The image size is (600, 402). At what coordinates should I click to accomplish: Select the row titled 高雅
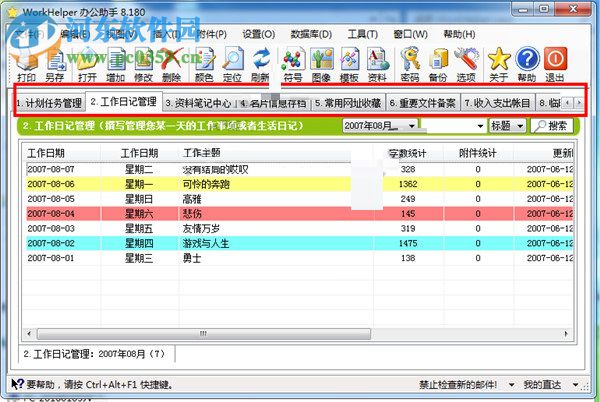pos(300,199)
